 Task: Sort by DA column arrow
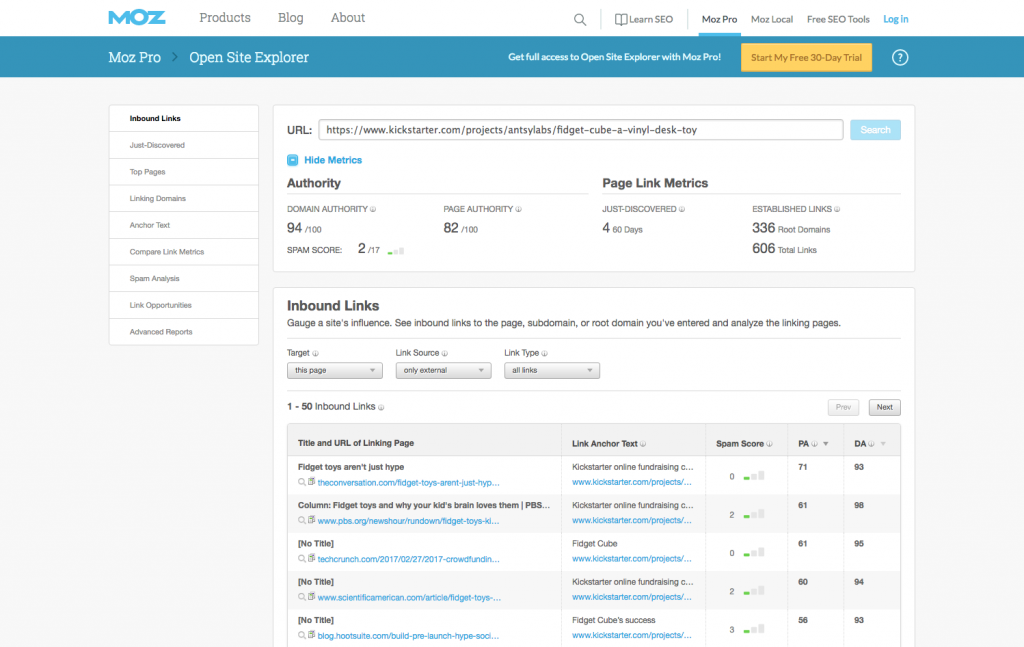coord(883,444)
